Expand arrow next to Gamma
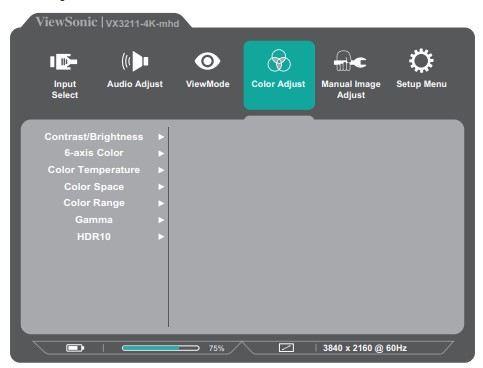Viewport: 483px width, 368px height. (161, 220)
